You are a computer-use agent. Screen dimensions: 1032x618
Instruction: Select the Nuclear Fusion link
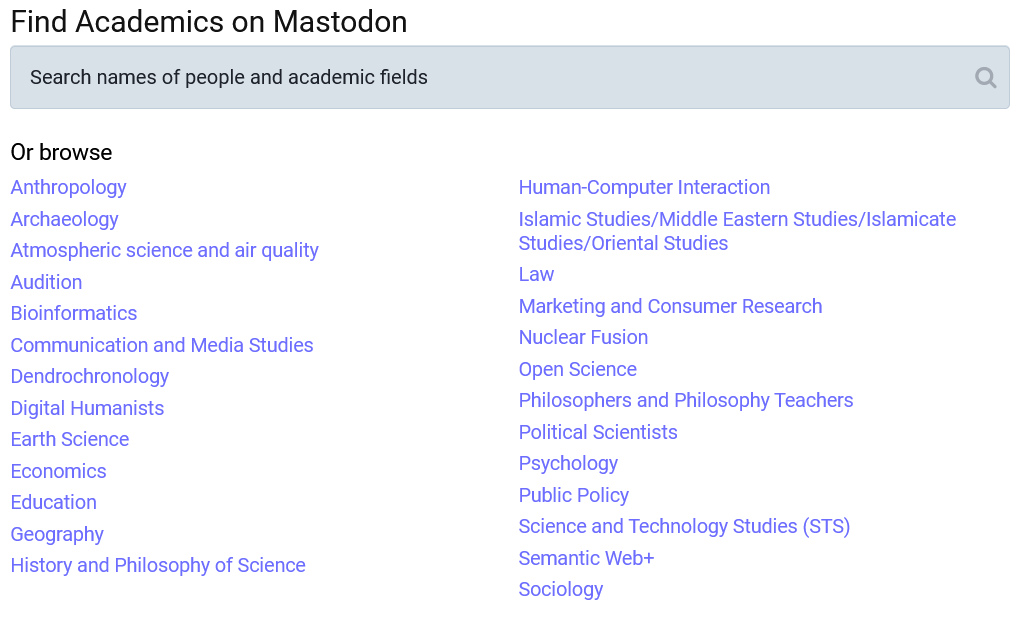583,338
